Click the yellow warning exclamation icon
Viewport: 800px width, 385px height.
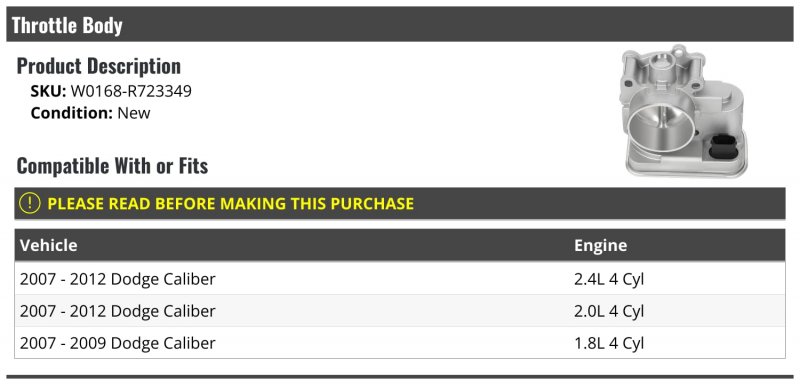tap(30, 203)
